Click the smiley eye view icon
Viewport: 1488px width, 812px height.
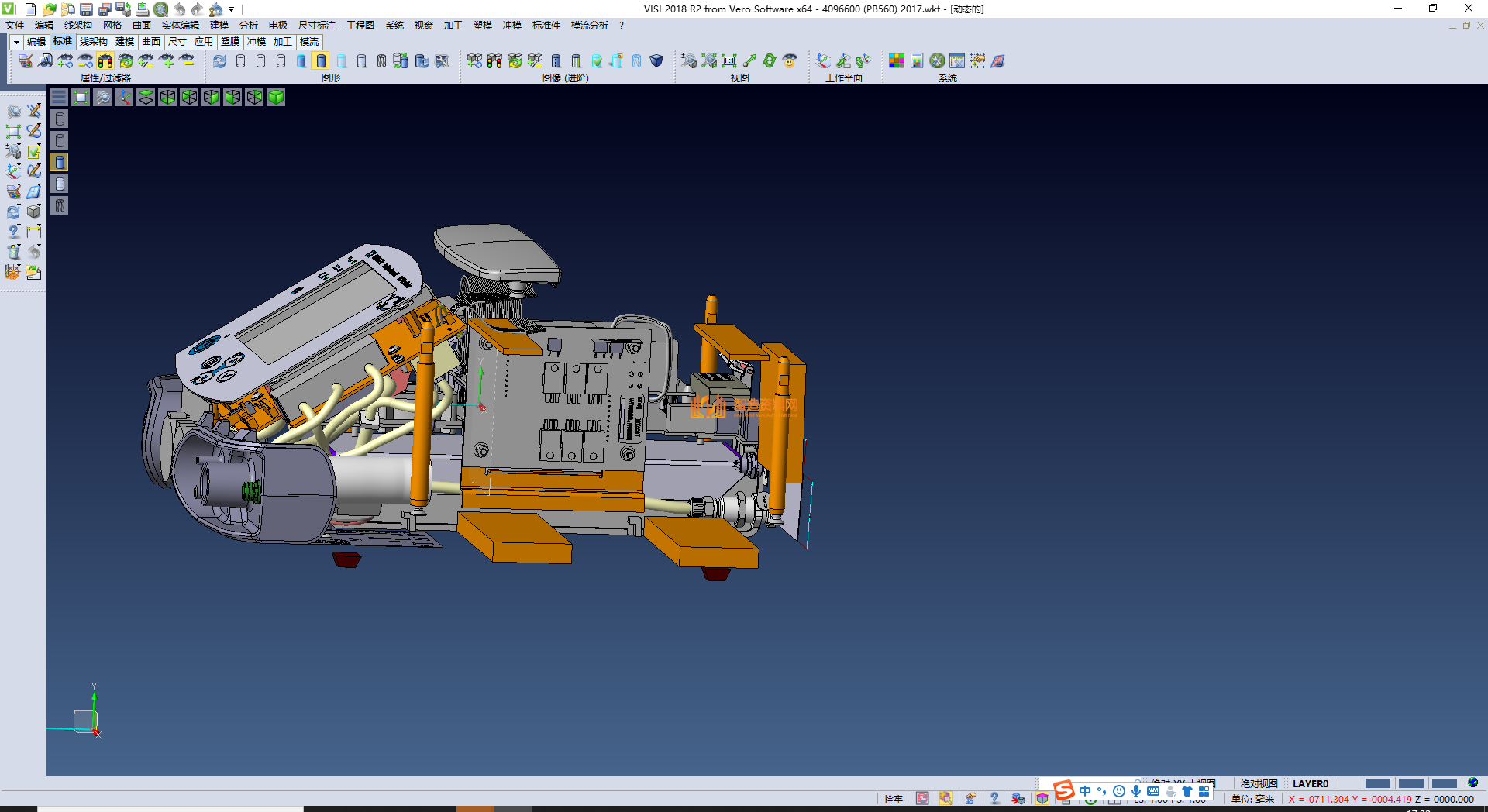tap(790, 61)
